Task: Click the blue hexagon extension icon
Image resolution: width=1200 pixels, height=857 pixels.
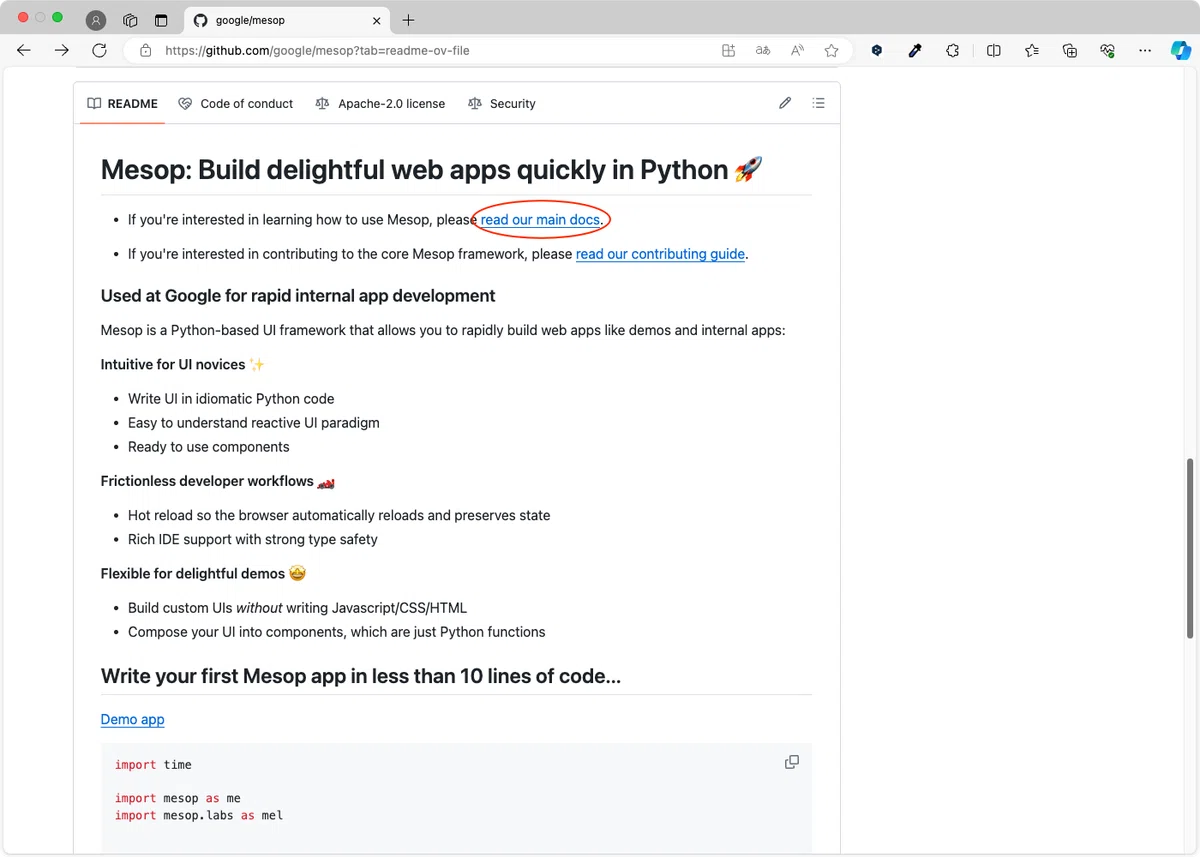Action: pos(877,50)
